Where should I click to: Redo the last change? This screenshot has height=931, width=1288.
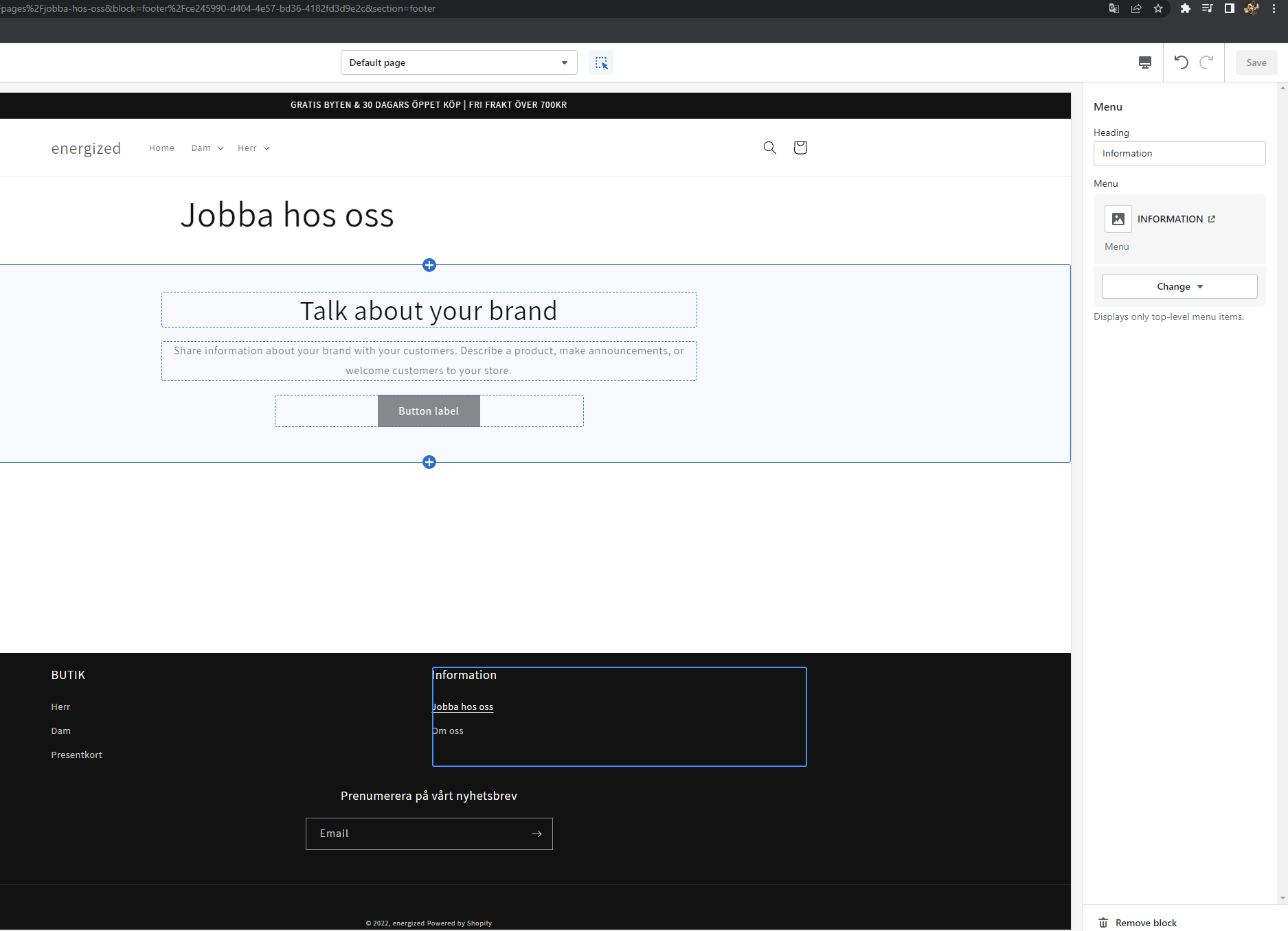1206,62
